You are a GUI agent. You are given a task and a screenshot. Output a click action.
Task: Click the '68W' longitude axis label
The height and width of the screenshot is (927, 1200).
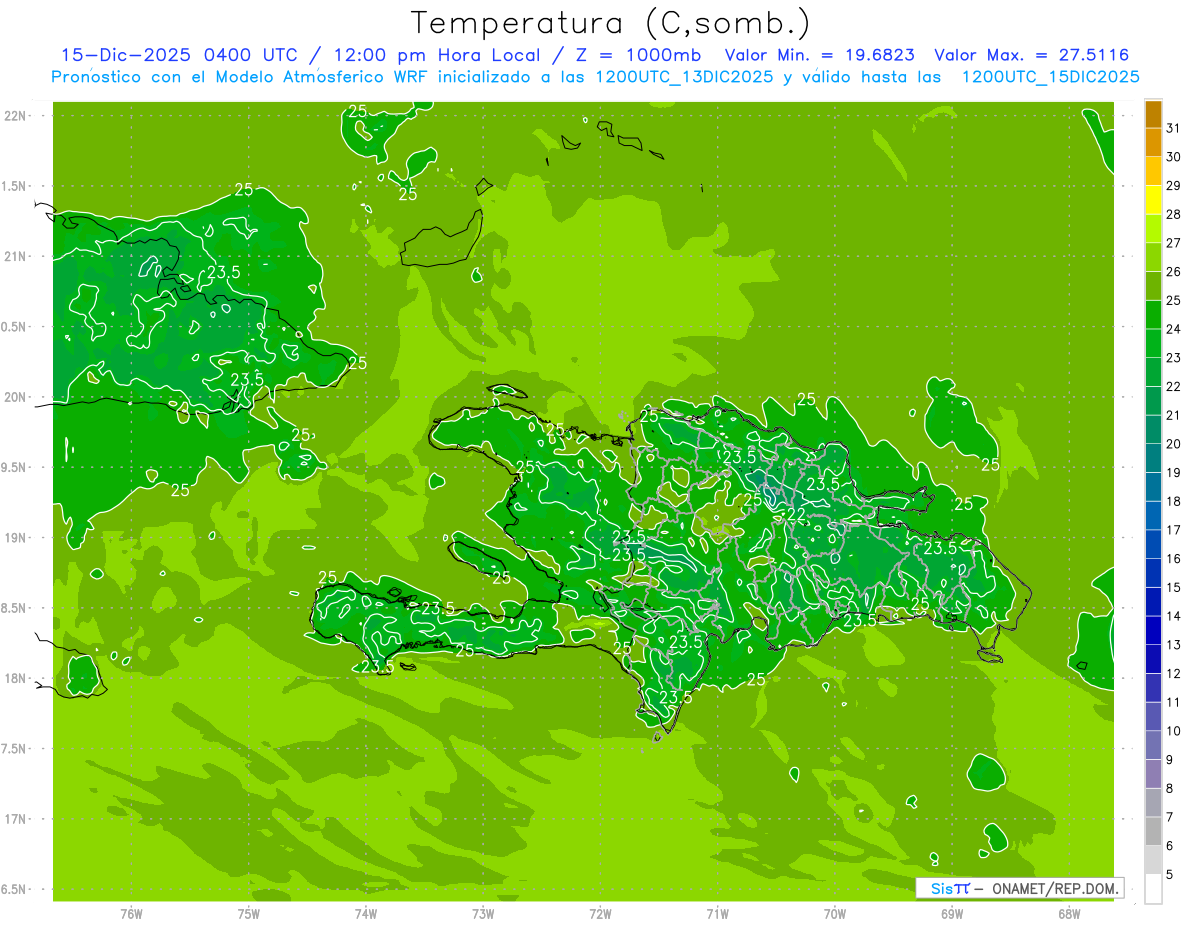click(x=1069, y=913)
